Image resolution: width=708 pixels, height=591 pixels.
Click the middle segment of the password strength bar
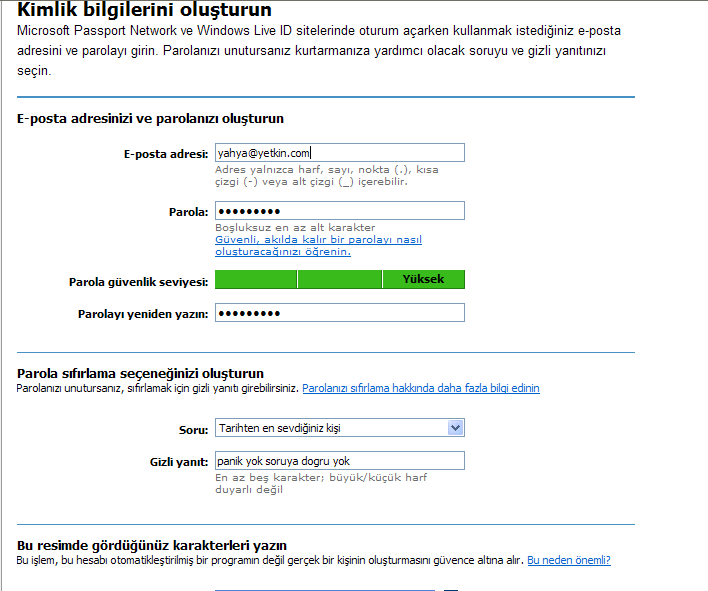(339, 280)
